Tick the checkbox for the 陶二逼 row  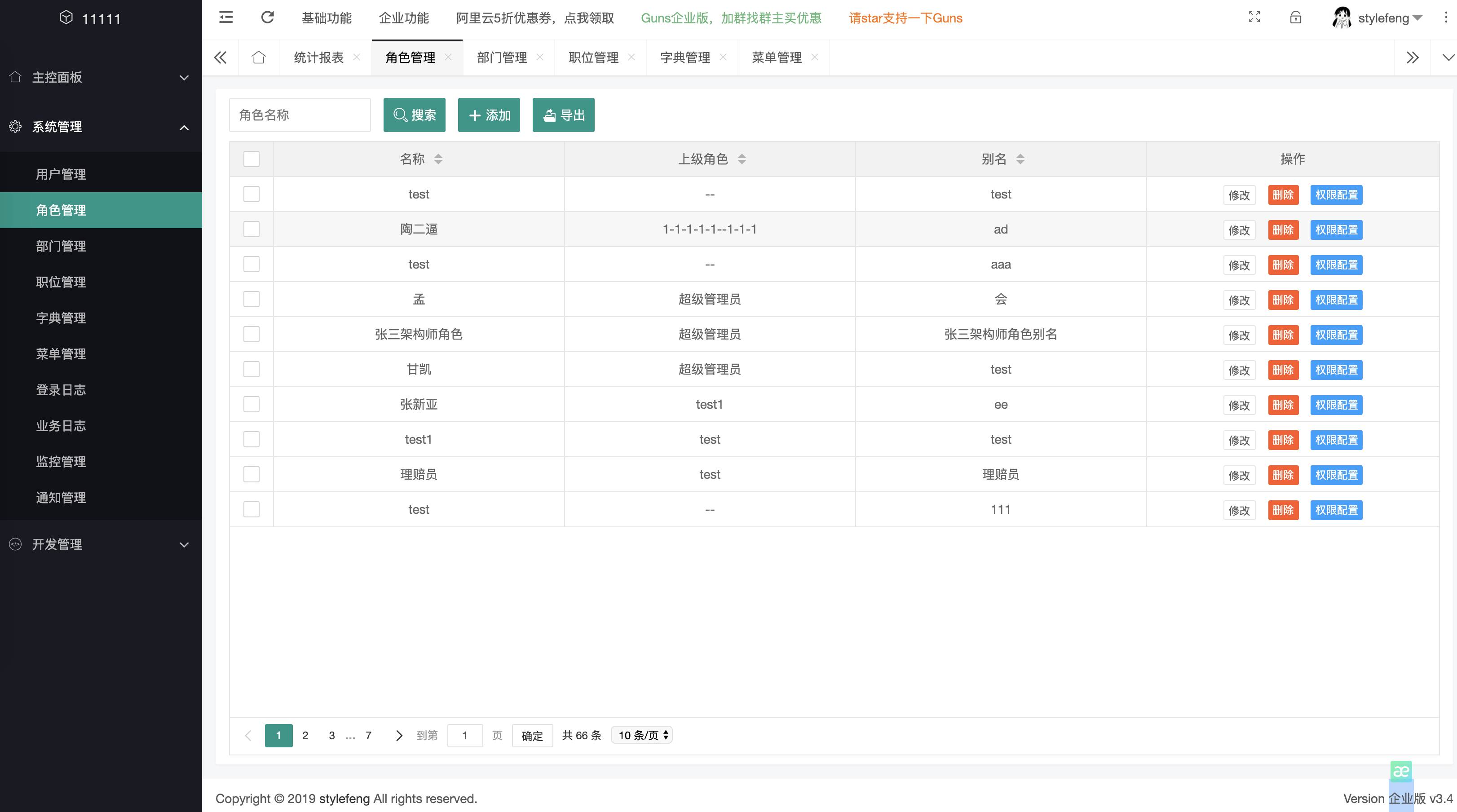point(251,229)
